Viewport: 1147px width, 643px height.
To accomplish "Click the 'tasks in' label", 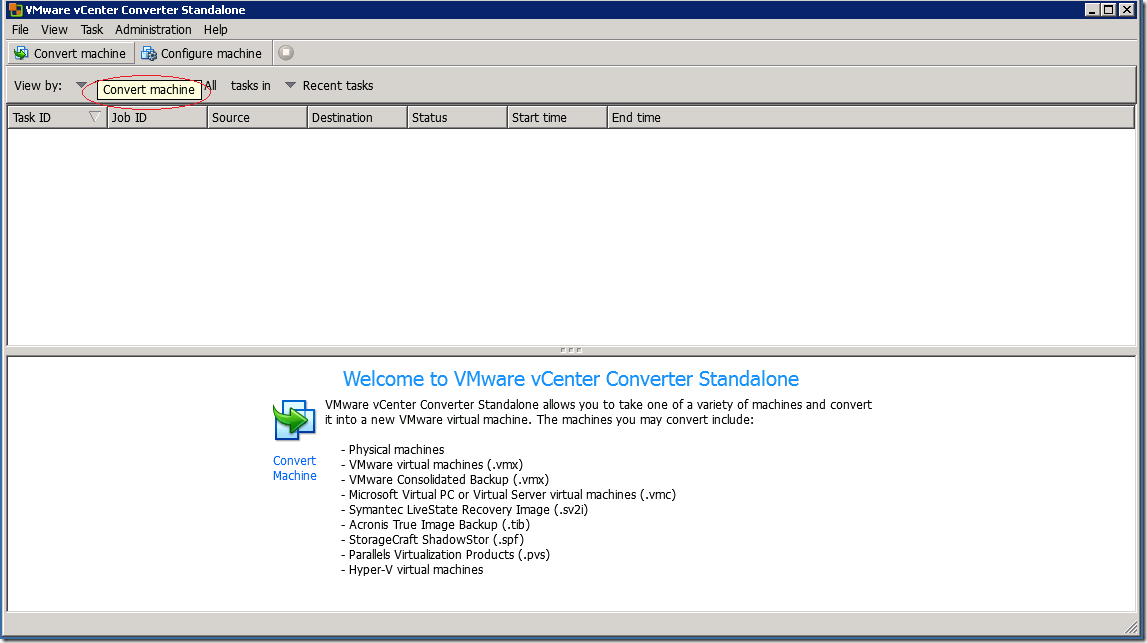I will pos(250,86).
